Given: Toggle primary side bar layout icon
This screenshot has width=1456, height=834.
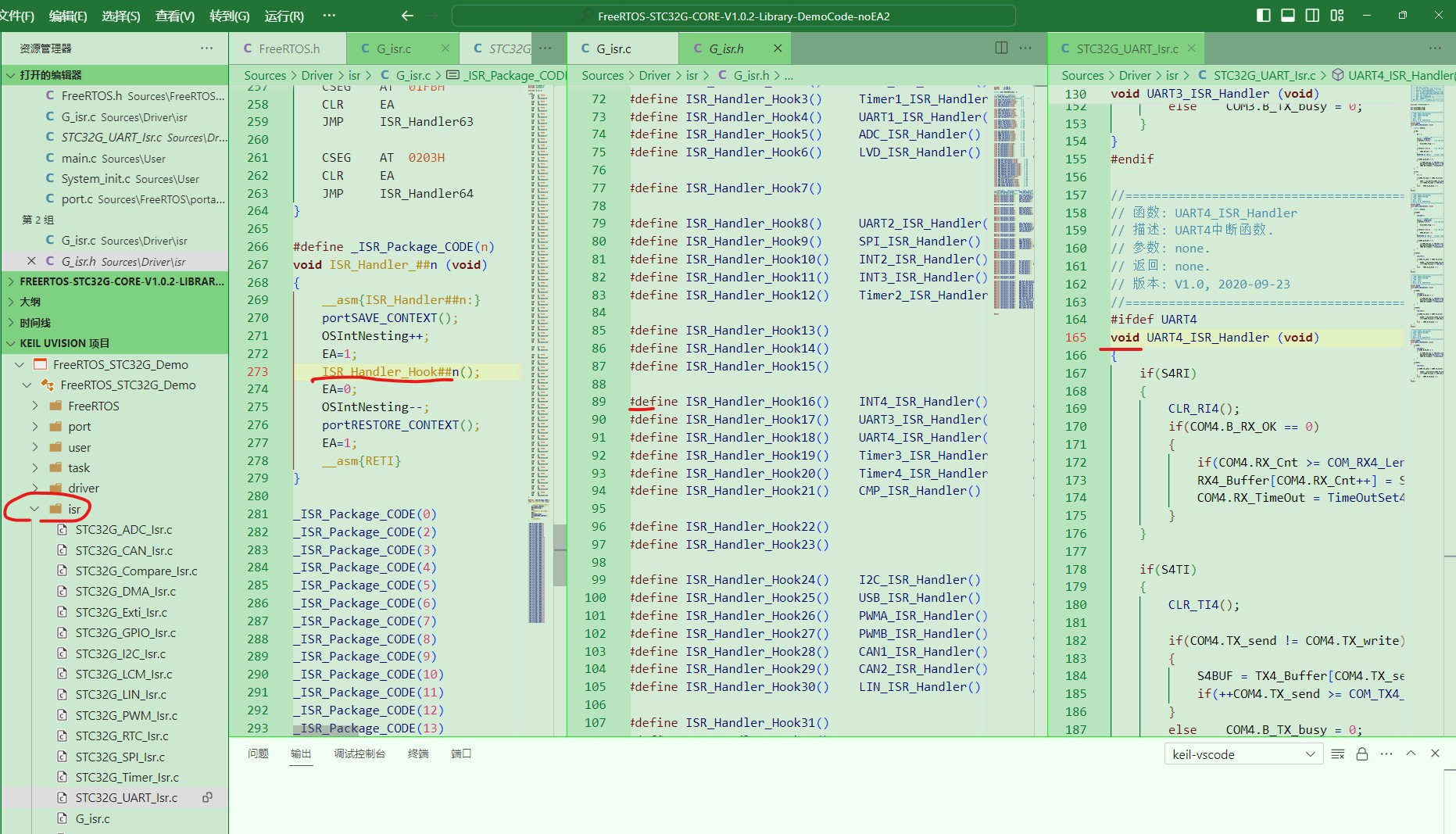Looking at the screenshot, I should (1263, 16).
